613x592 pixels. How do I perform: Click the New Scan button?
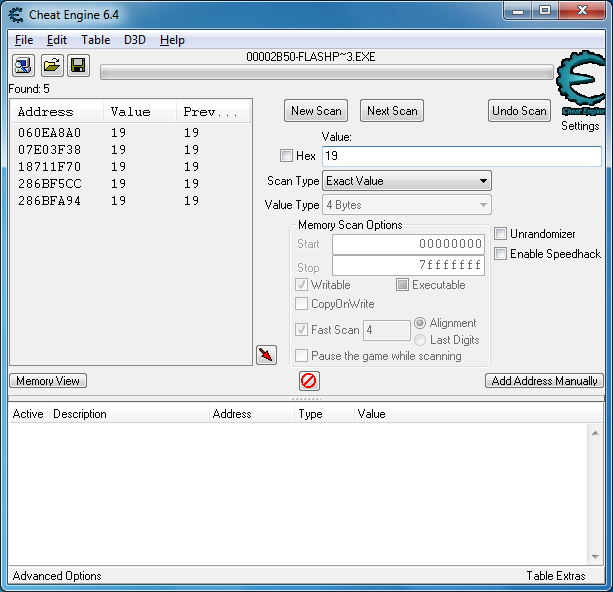(316, 111)
